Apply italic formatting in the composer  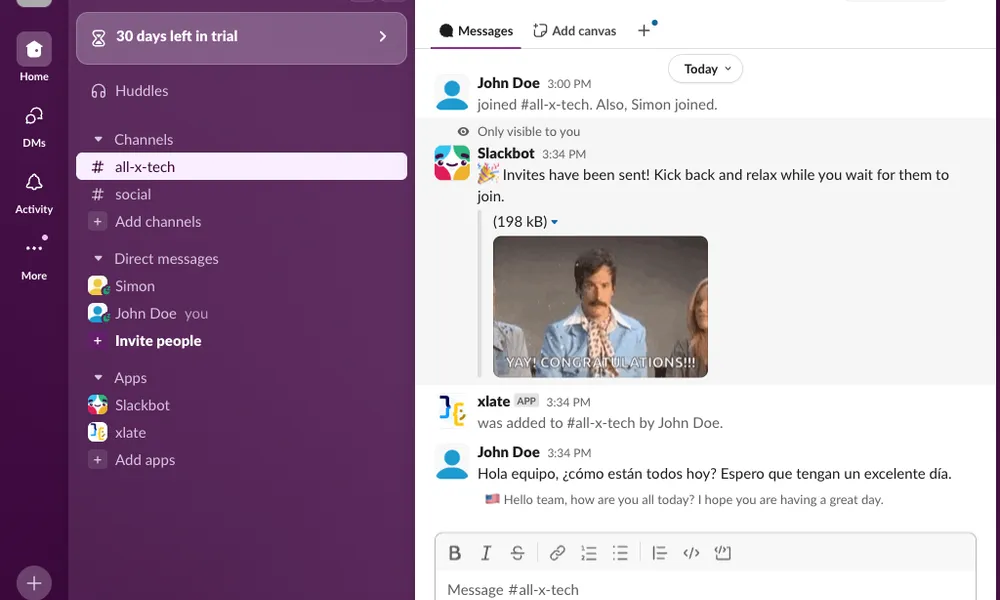(486, 553)
